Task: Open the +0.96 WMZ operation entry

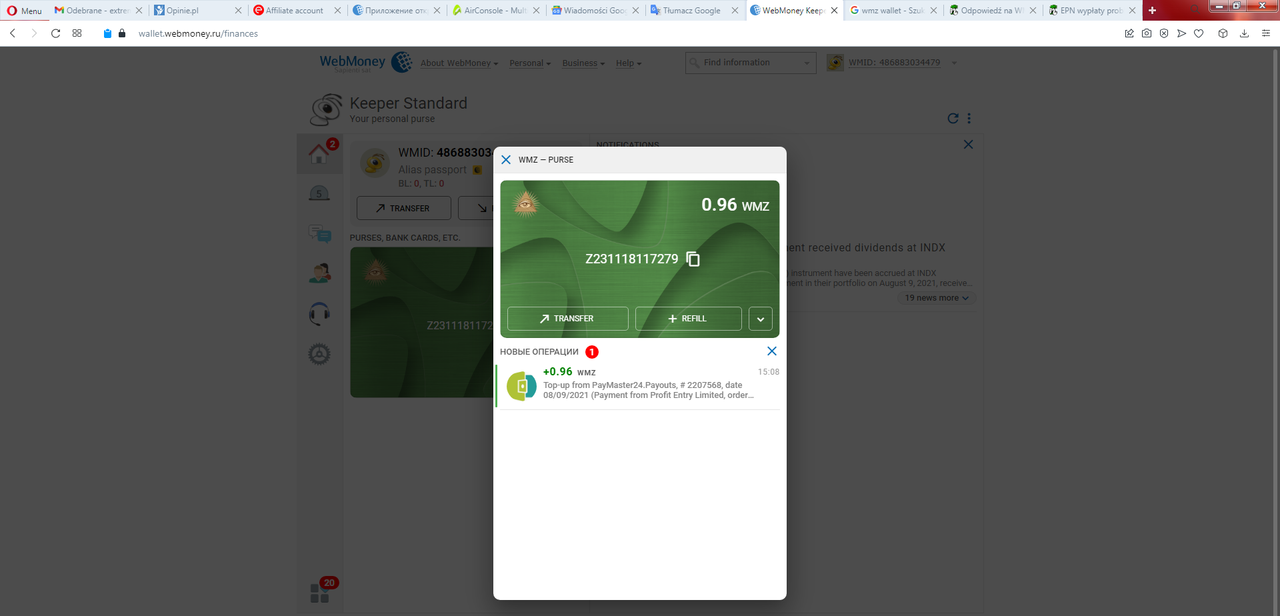Action: click(x=639, y=387)
